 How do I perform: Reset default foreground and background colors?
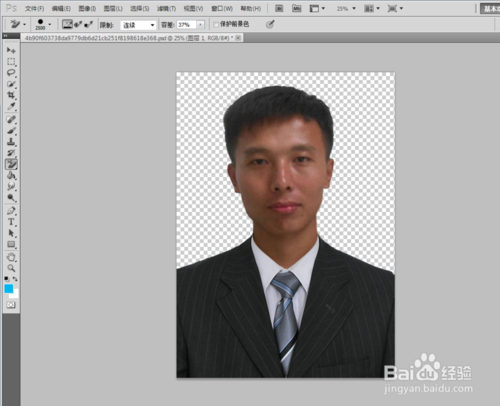[7, 279]
